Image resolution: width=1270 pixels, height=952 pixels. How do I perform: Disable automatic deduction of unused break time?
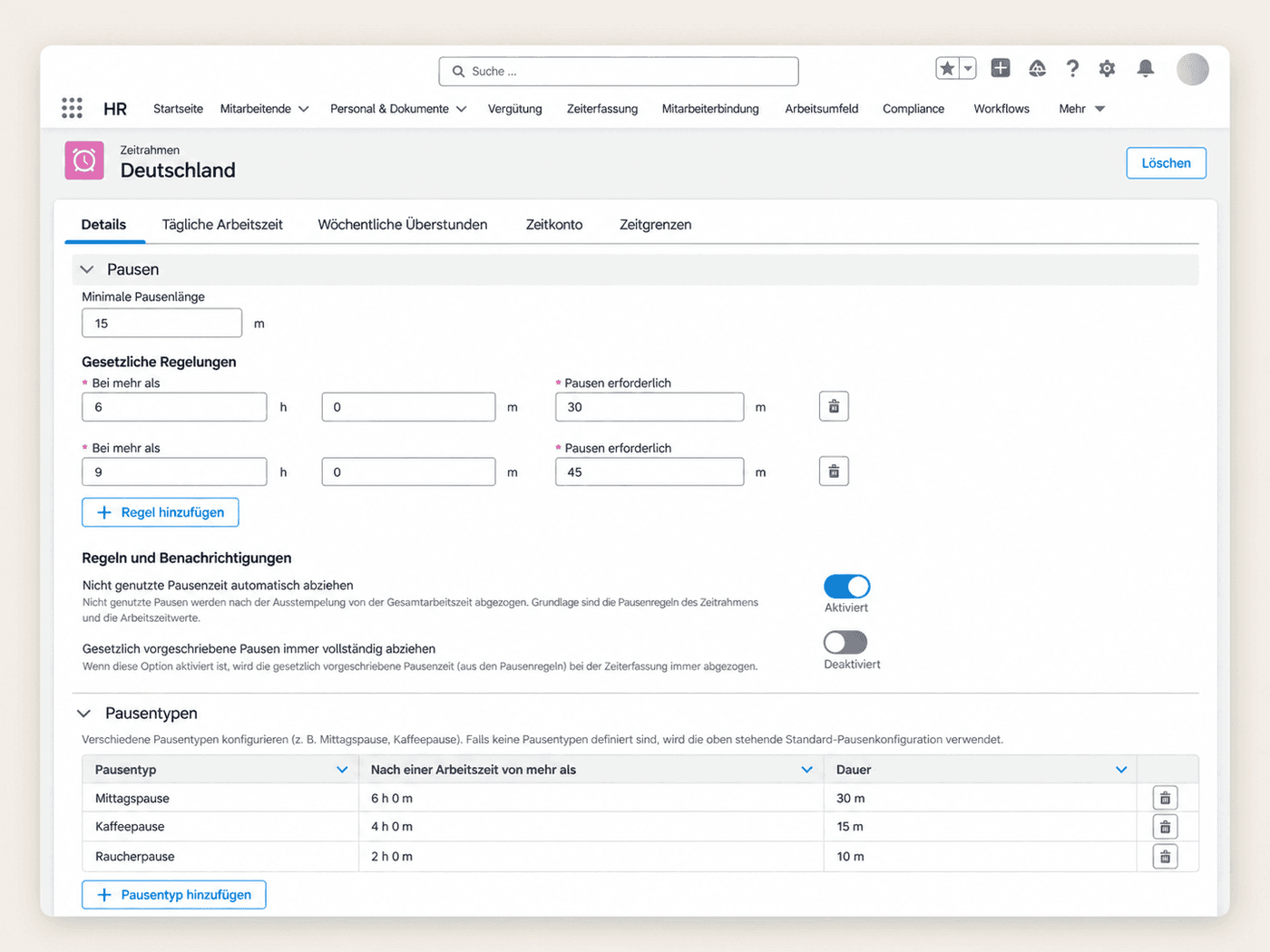[x=846, y=587]
